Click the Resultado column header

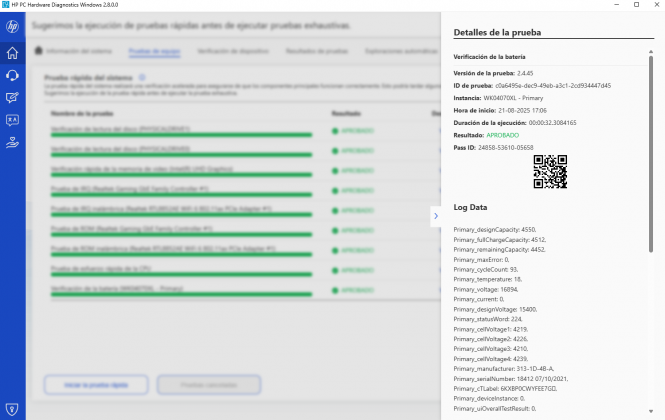click(x=346, y=113)
